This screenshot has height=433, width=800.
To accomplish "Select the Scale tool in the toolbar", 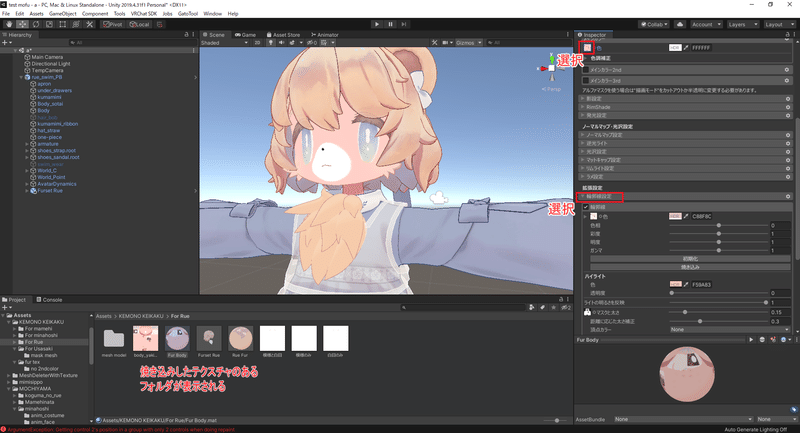I will click(49, 24).
